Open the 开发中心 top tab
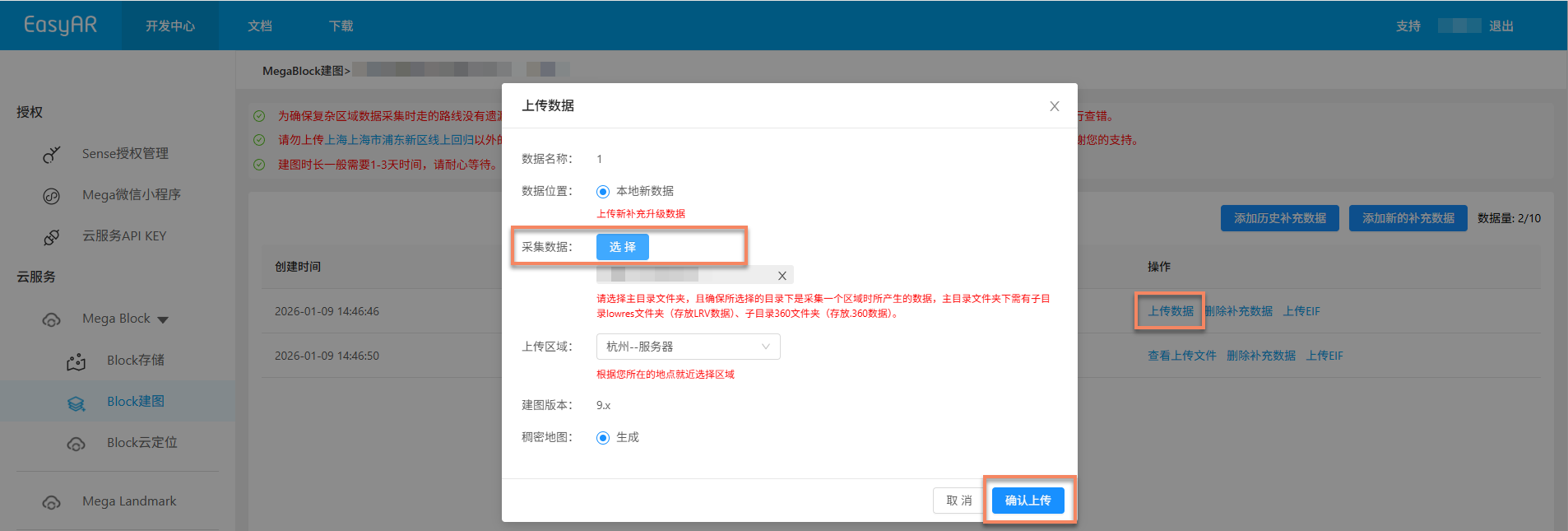 pyautogui.click(x=170, y=26)
